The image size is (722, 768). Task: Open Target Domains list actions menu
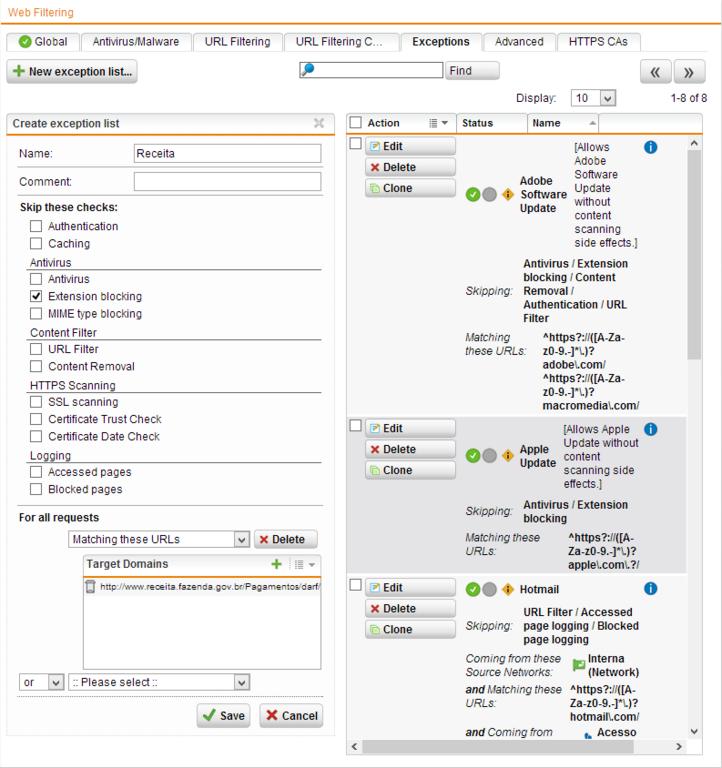[x=305, y=564]
